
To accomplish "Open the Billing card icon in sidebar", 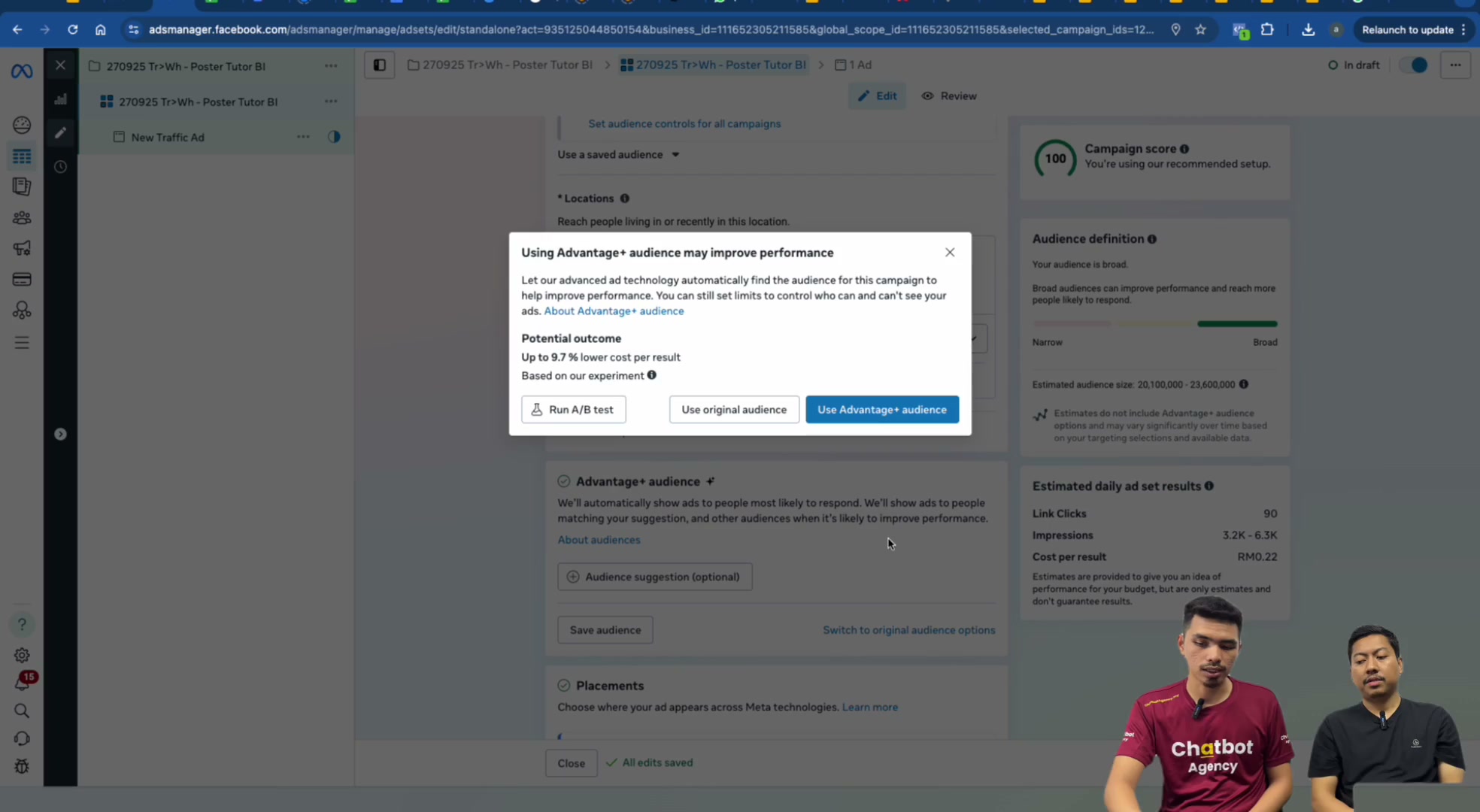I will (22, 280).
